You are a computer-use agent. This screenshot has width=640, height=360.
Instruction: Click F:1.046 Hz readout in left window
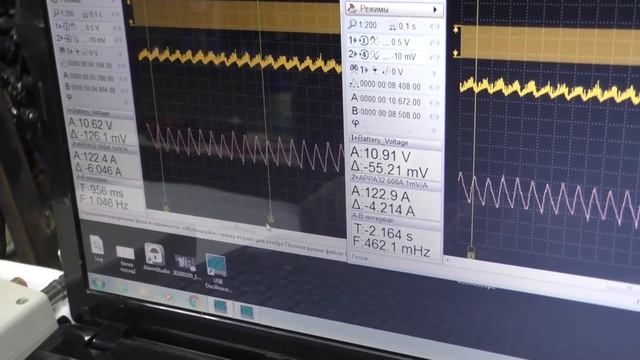pos(104,202)
